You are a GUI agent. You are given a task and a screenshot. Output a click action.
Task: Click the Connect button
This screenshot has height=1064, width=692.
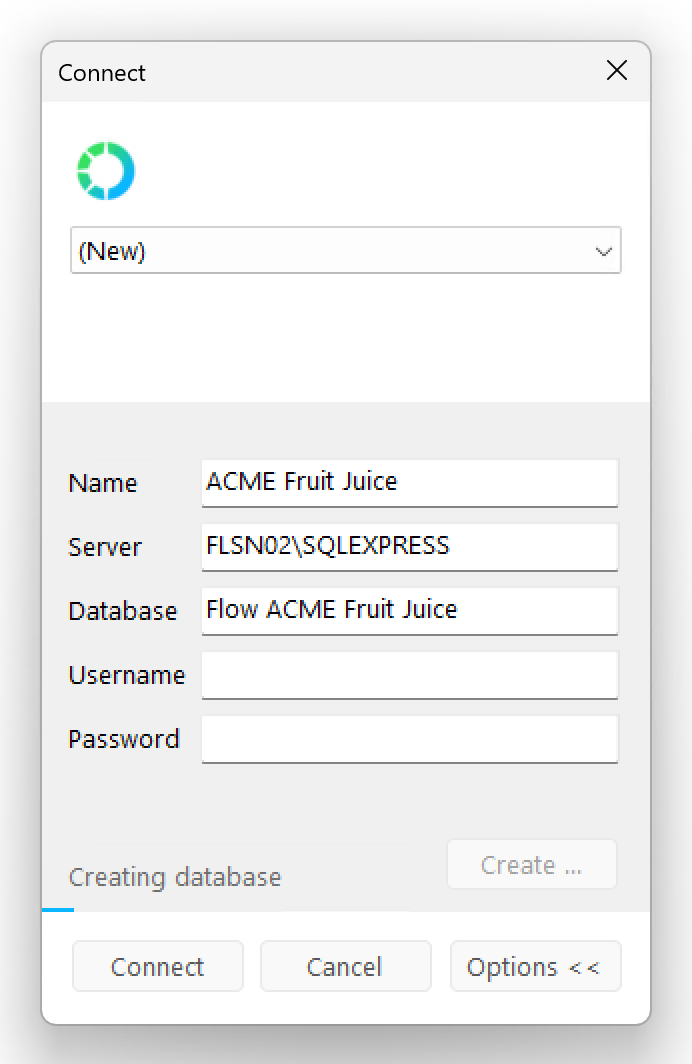tap(157, 966)
